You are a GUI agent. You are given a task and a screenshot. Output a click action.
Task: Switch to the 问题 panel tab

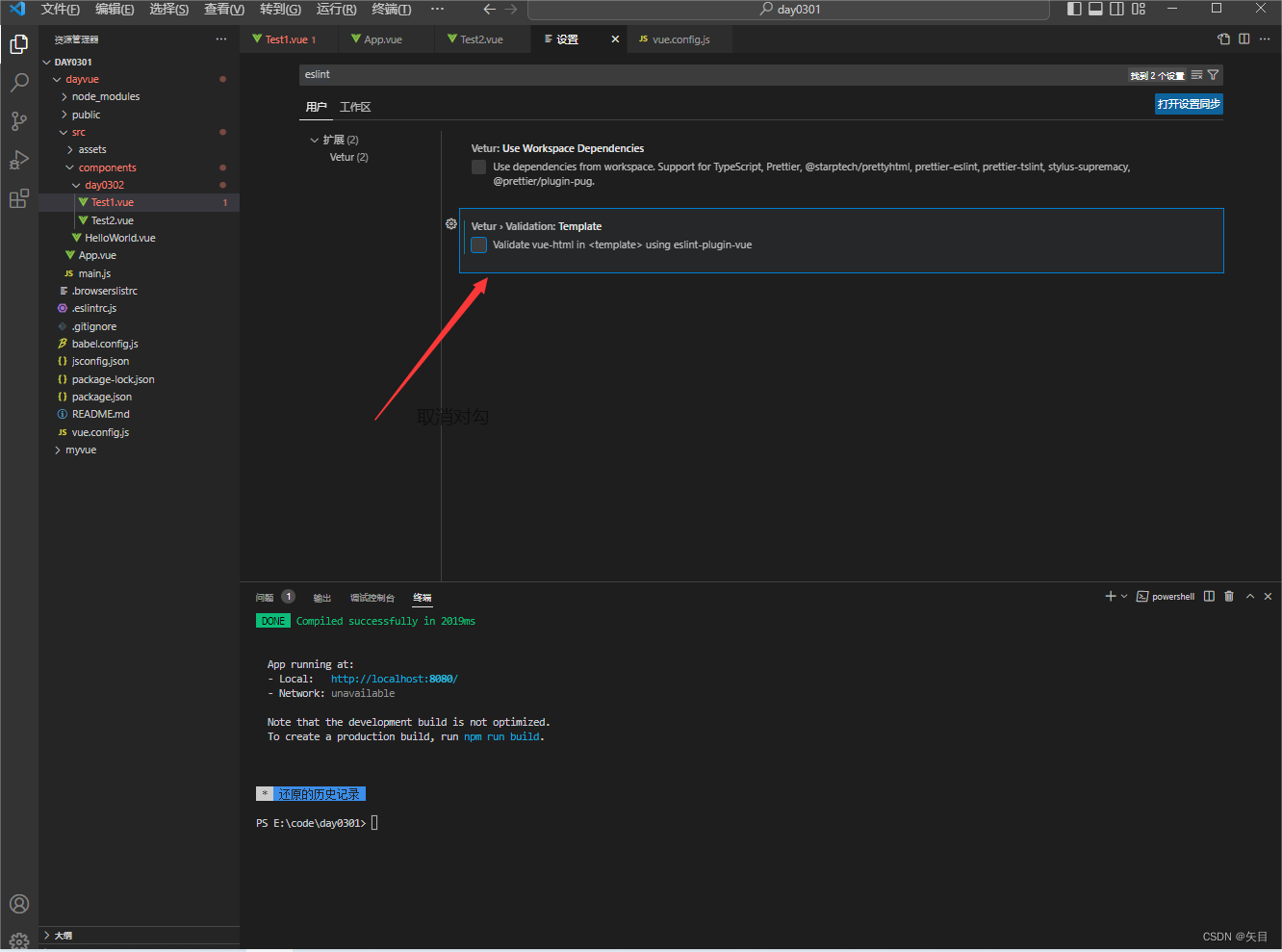tap(265, 597)
